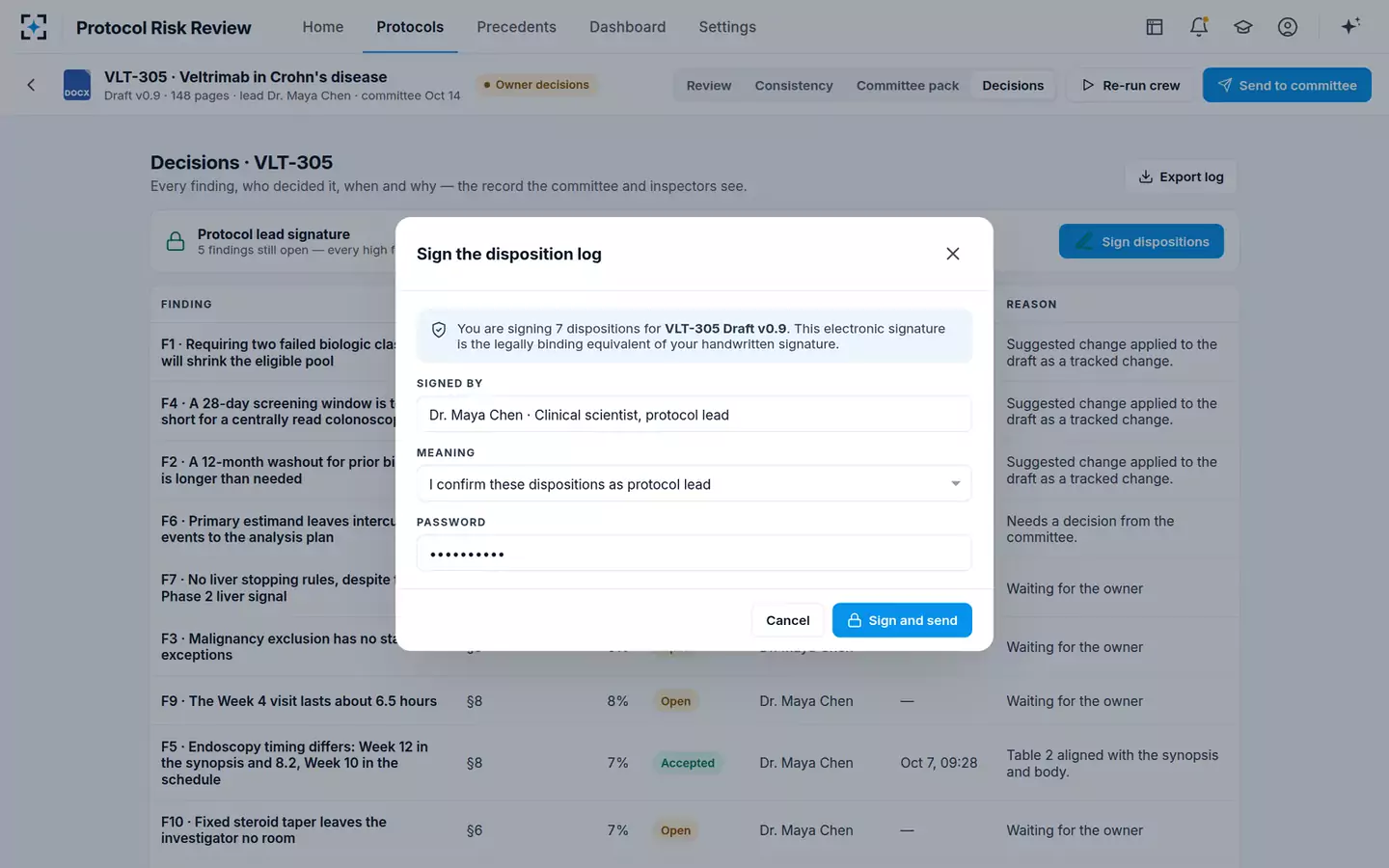Click the Protocol Risk Review logo icon

(x=34, y=27)
